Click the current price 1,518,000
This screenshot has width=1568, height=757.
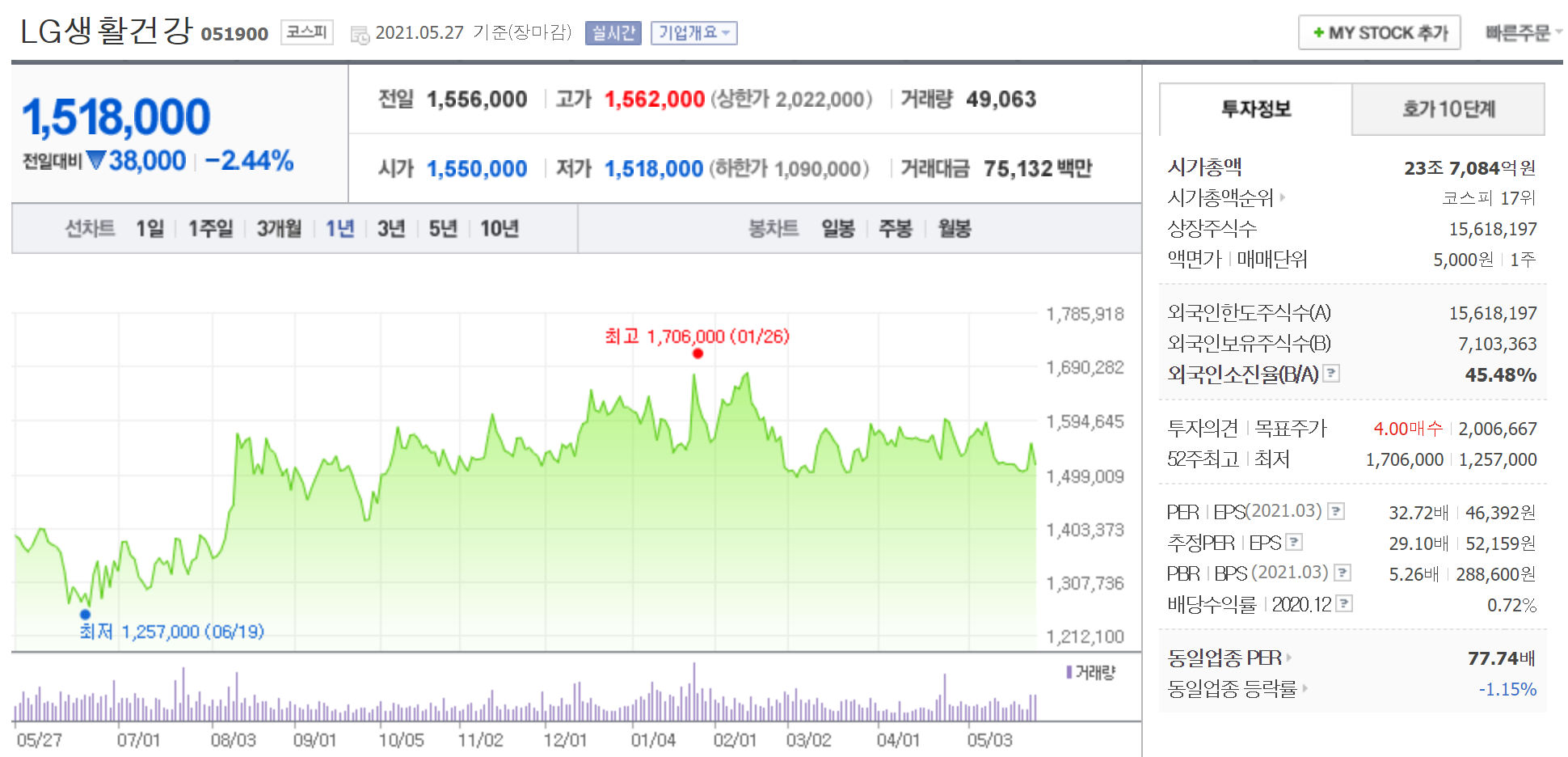(x=116, y=116)
